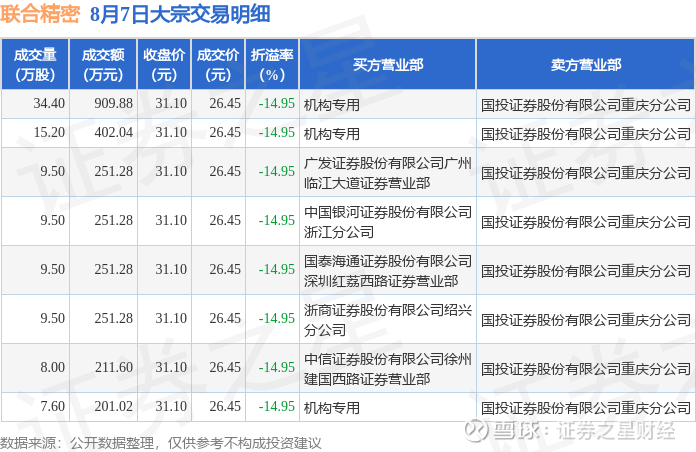Select the 收盘价(元) column header
The image size is (696, 452).
[x=164, y=64]
